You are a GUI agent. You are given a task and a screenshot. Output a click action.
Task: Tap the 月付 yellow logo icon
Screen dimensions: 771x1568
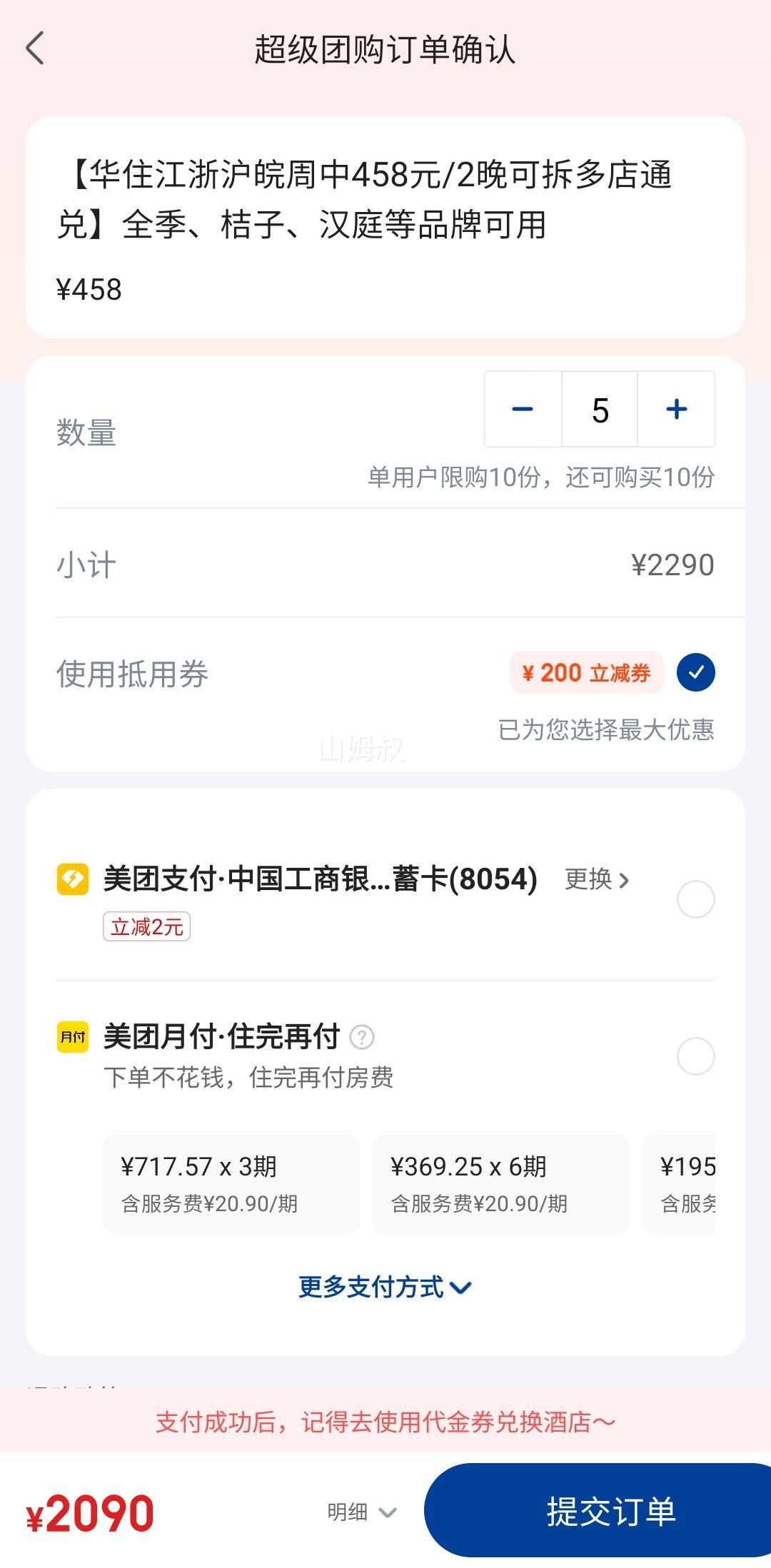pyautogui.click(x=73, y=1037)
